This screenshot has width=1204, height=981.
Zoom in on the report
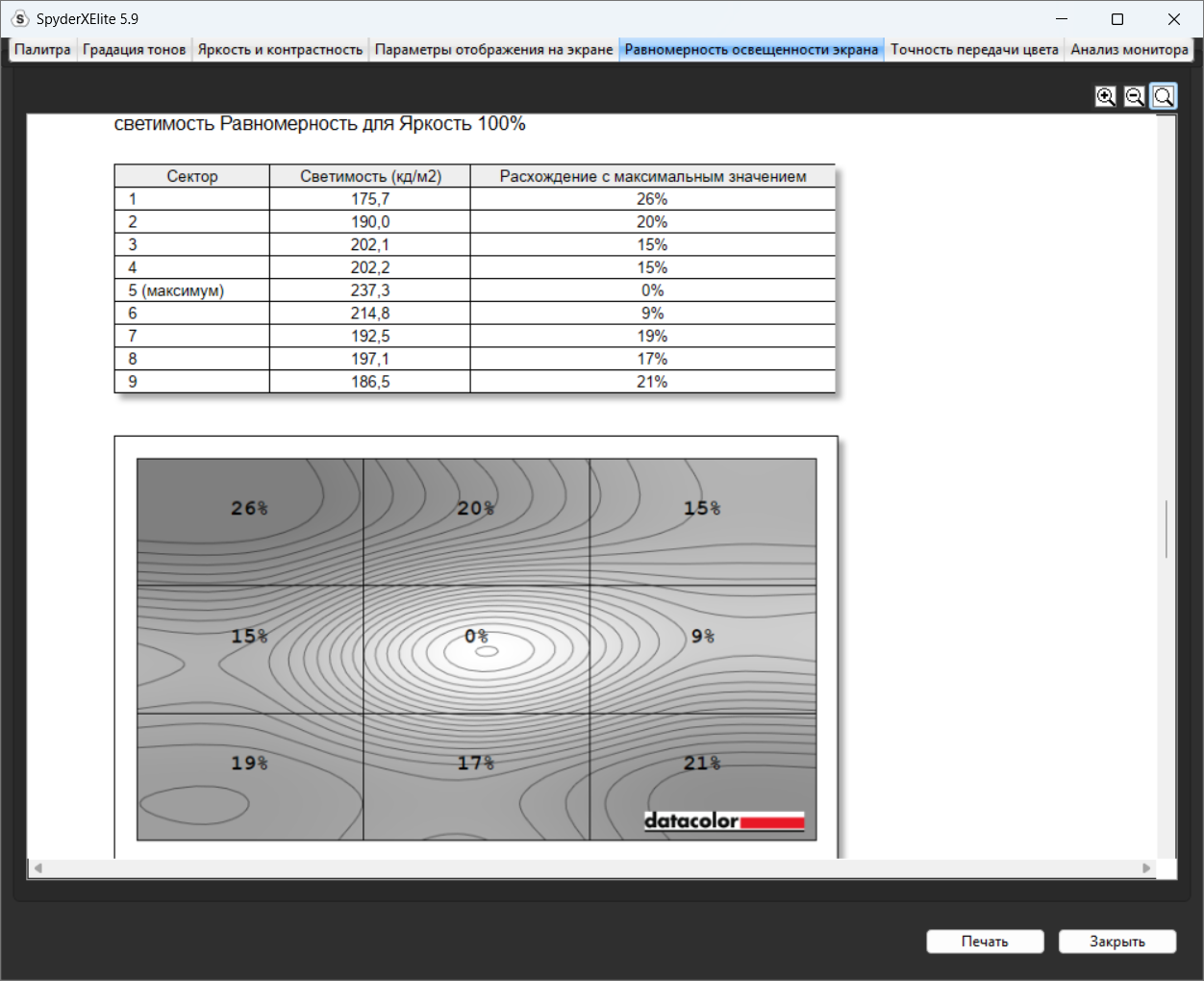pos(1106,96)
